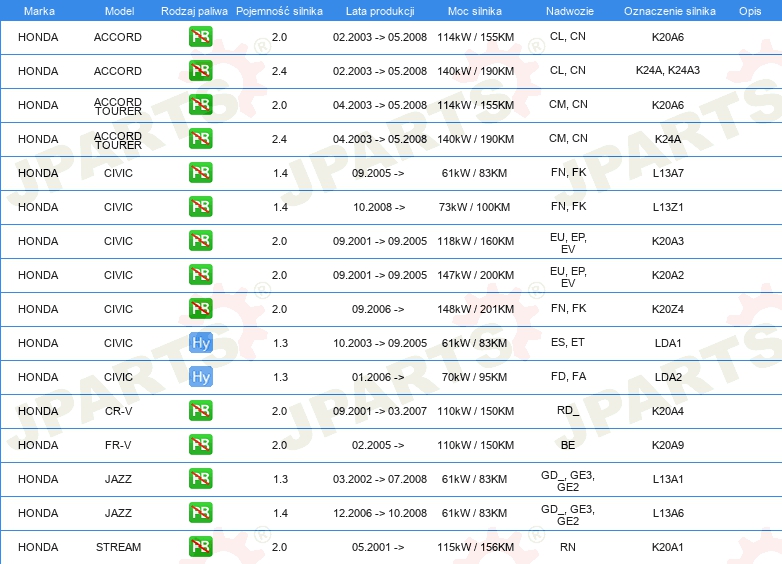Click production dates 09.2001 -> 03.2007
782x564 pixels.
click(380, 411)
